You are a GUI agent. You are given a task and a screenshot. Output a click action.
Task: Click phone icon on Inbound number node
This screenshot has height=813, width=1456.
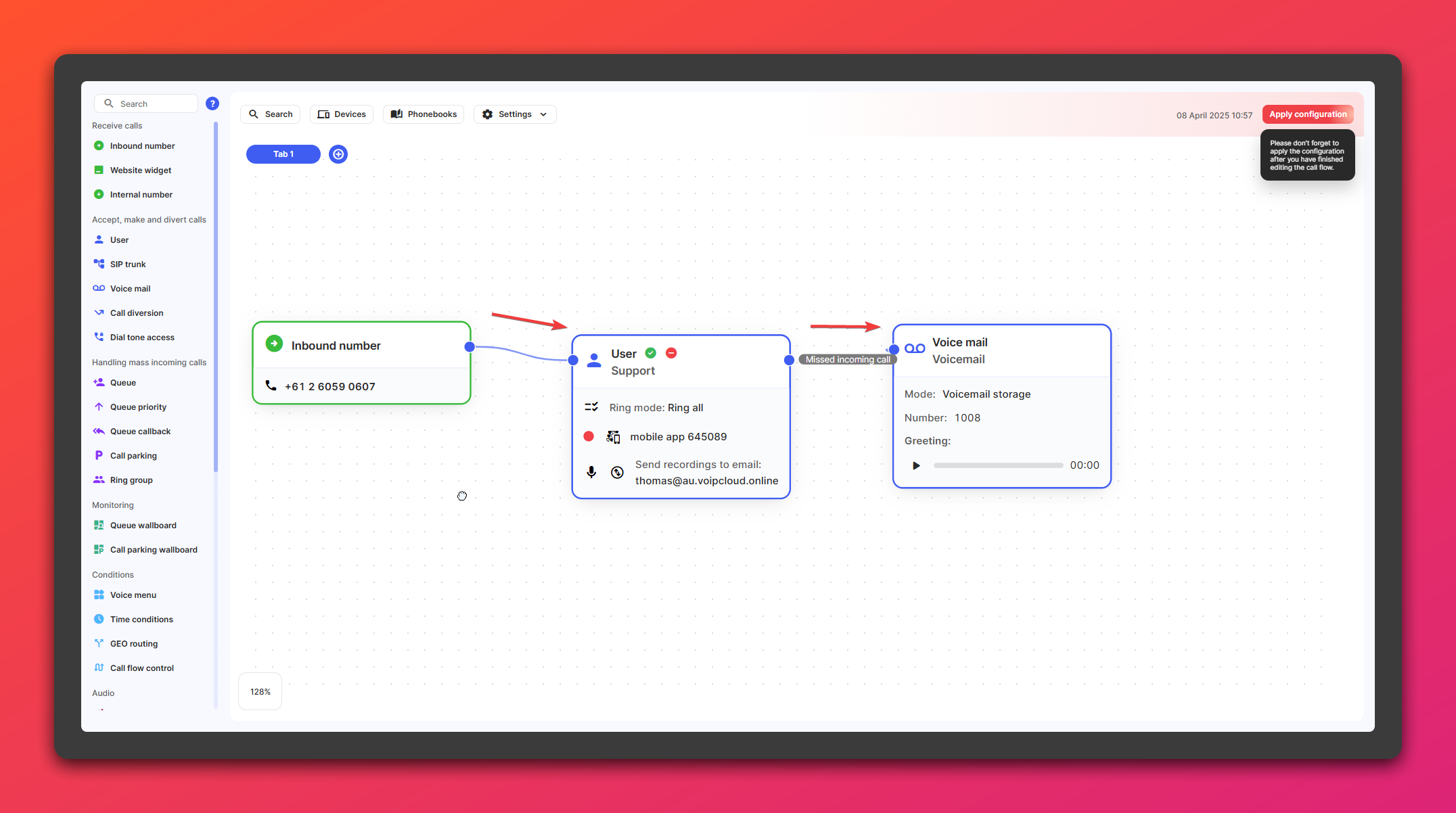click(x=271, y=386)
